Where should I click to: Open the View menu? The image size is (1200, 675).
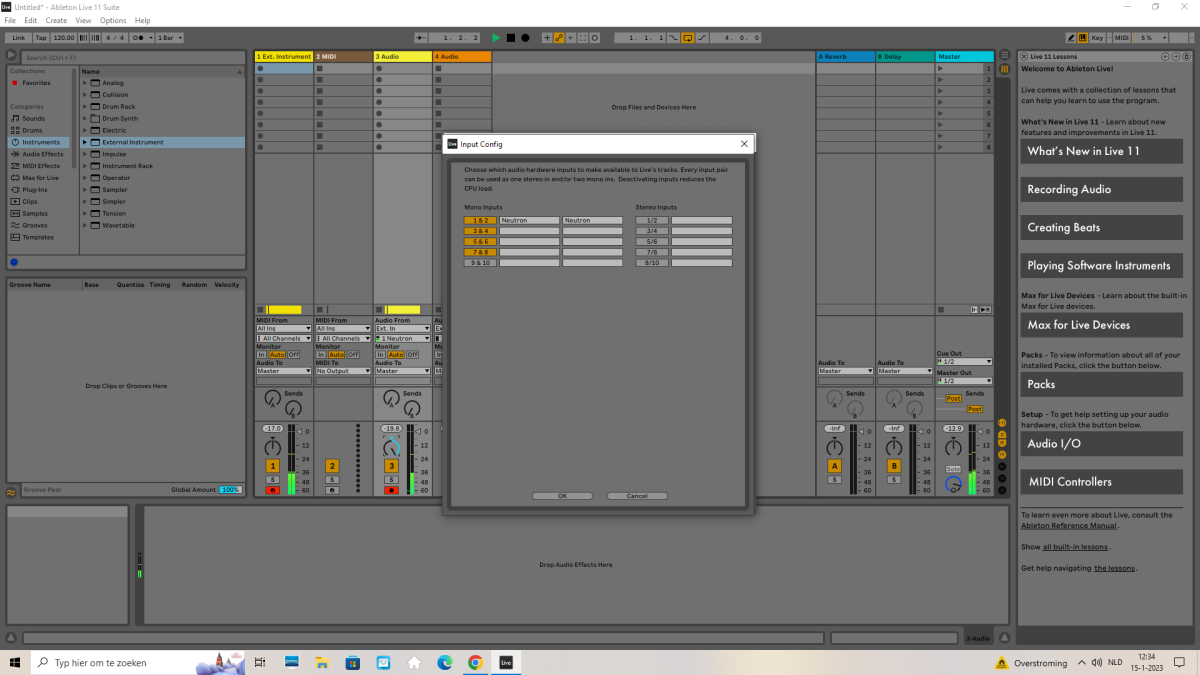(83, 20)
